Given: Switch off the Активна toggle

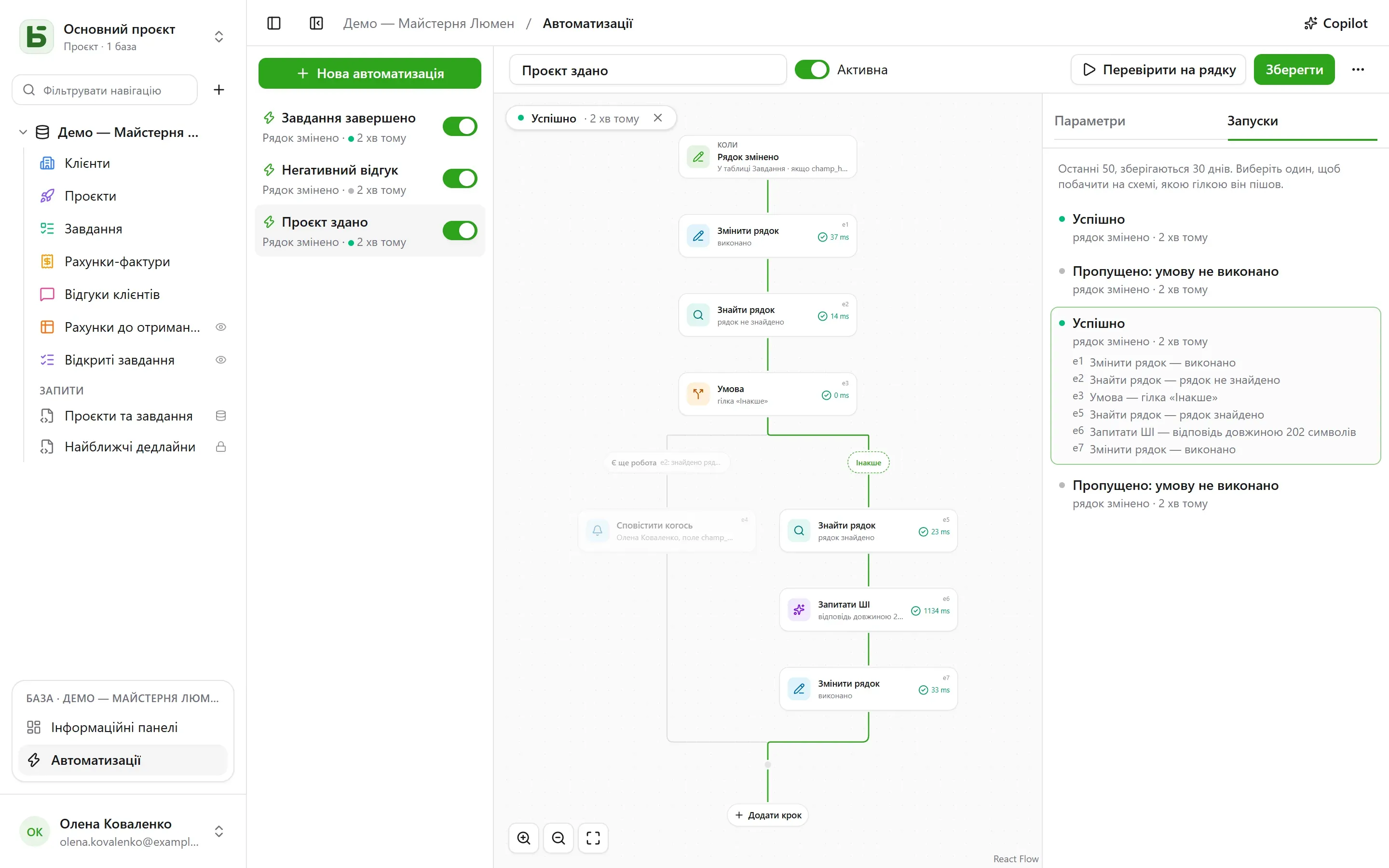Looking at the screenshot, I should (812, 69).
